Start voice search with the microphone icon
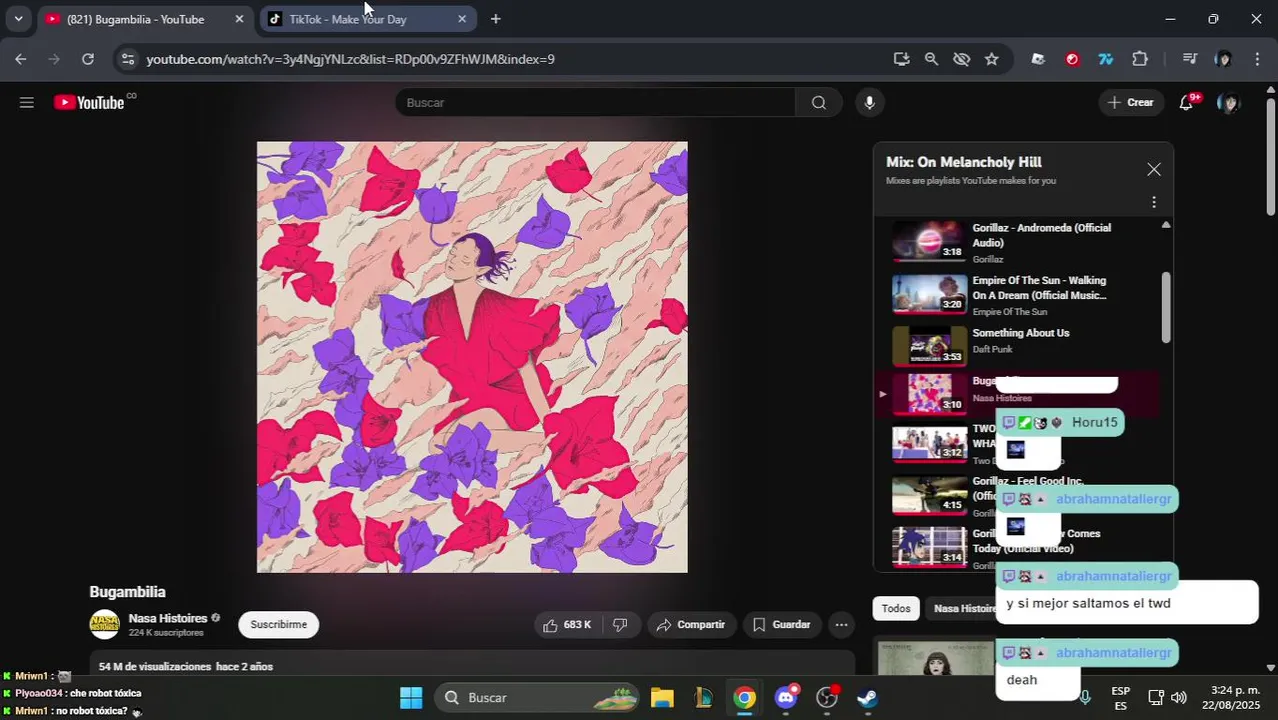Screen dimensions: 1278x720 pos(869,102)
